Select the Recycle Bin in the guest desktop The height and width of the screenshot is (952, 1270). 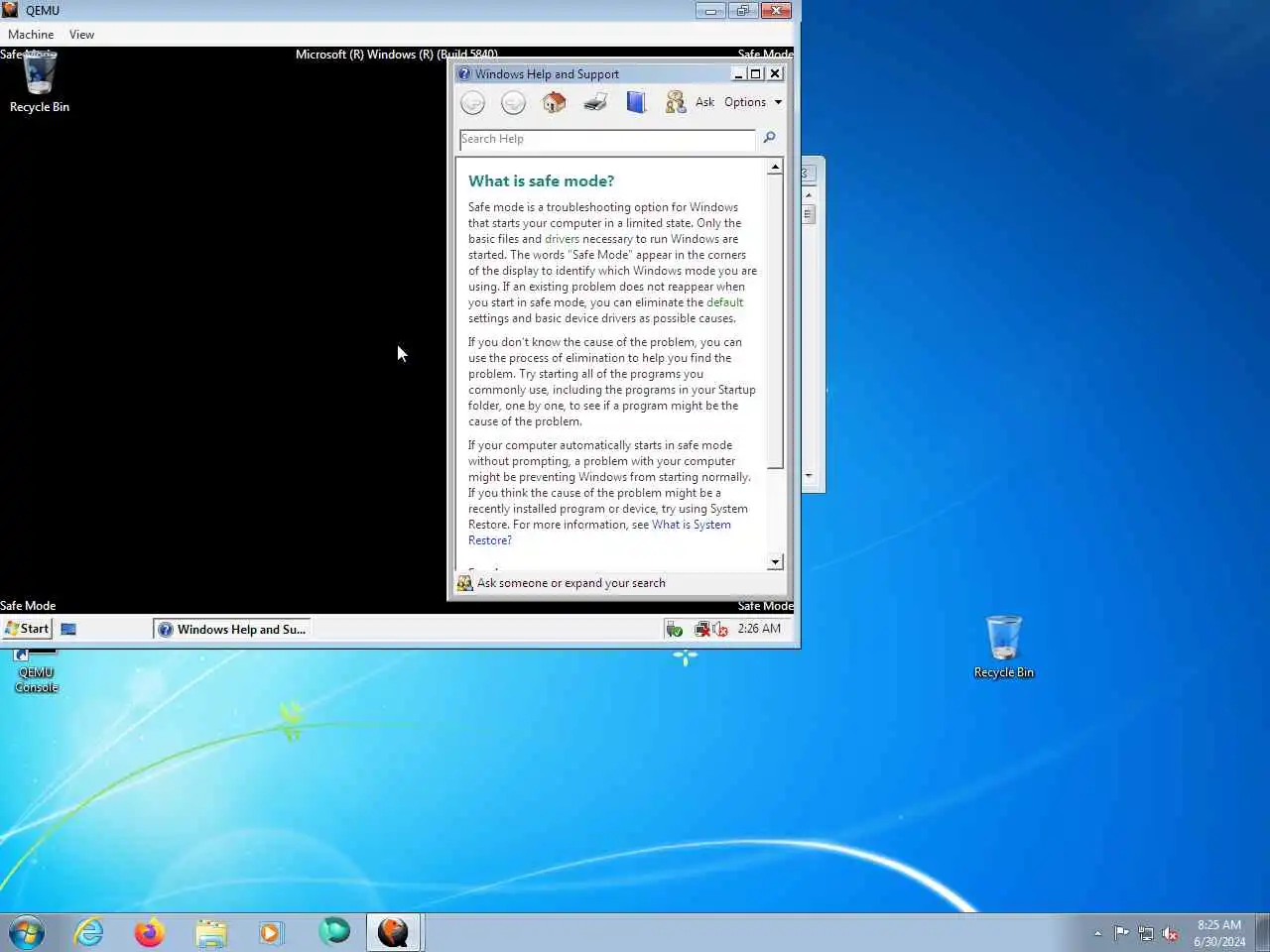[40, 82]
